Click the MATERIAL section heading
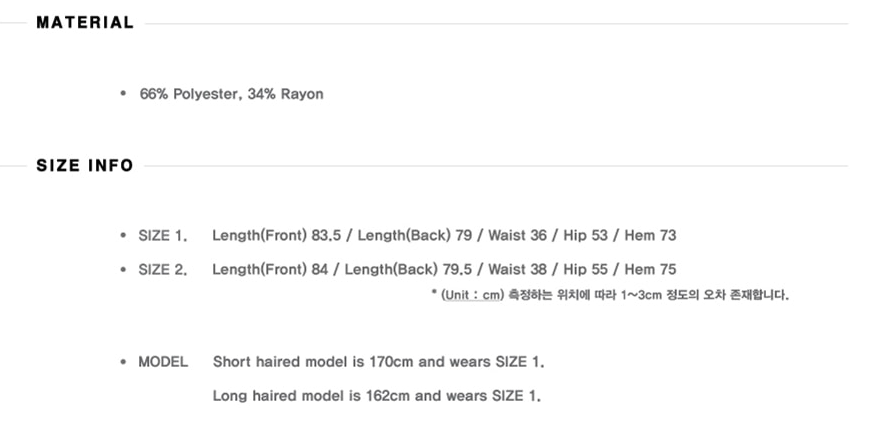Screen dimensions: 882x424 pyautogui.click(x=85, y=23)
